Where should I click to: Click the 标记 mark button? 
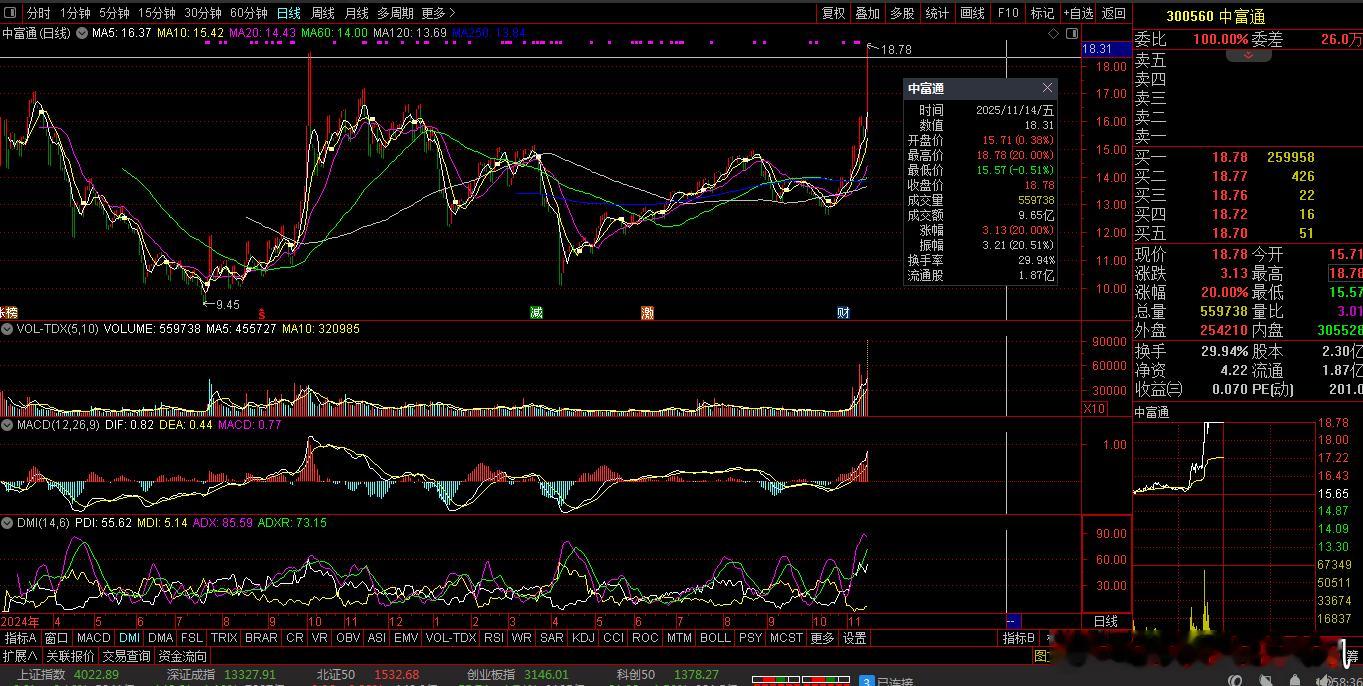[x=1042, y=13]
